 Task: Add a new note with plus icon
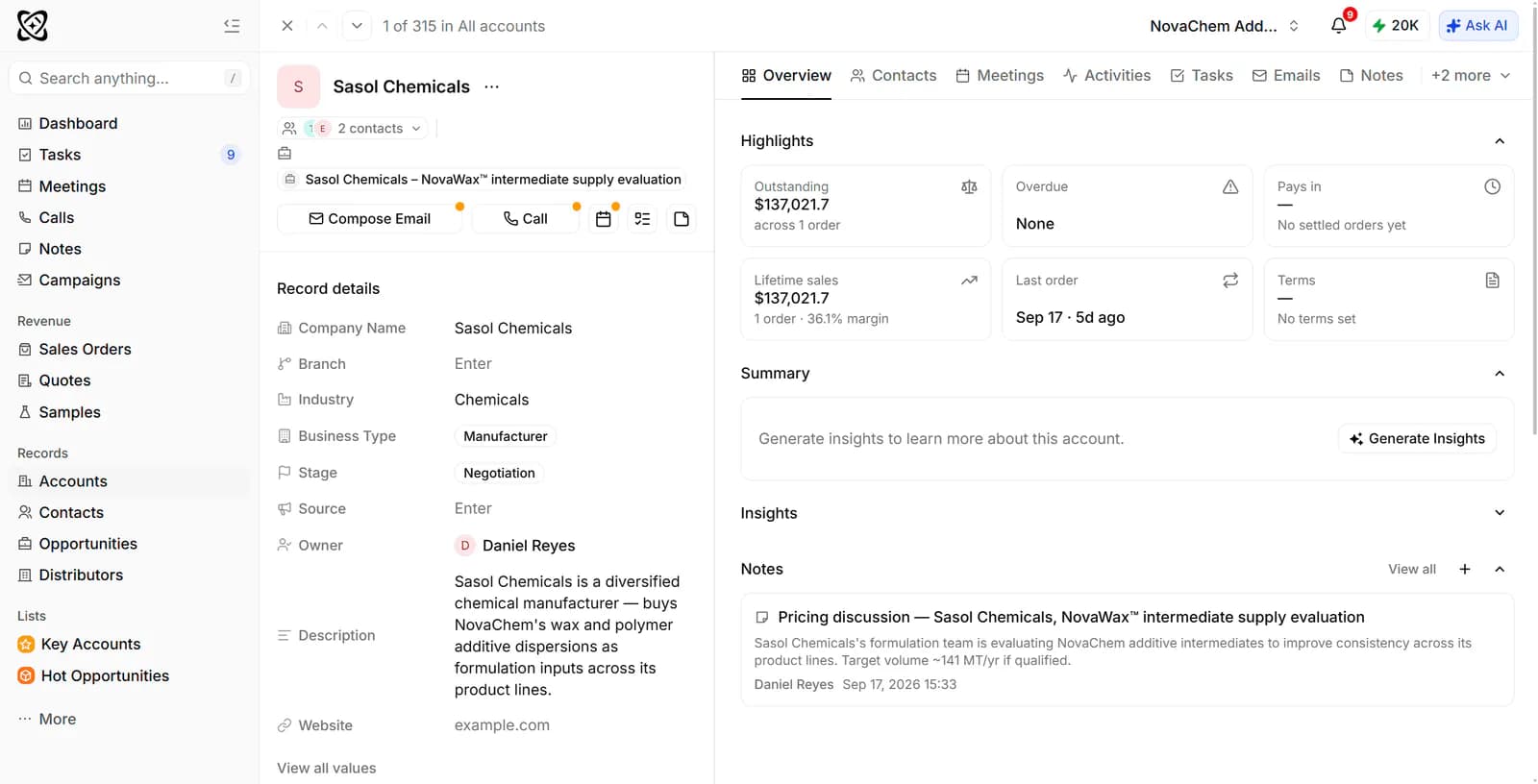(x=1465, y=569)
